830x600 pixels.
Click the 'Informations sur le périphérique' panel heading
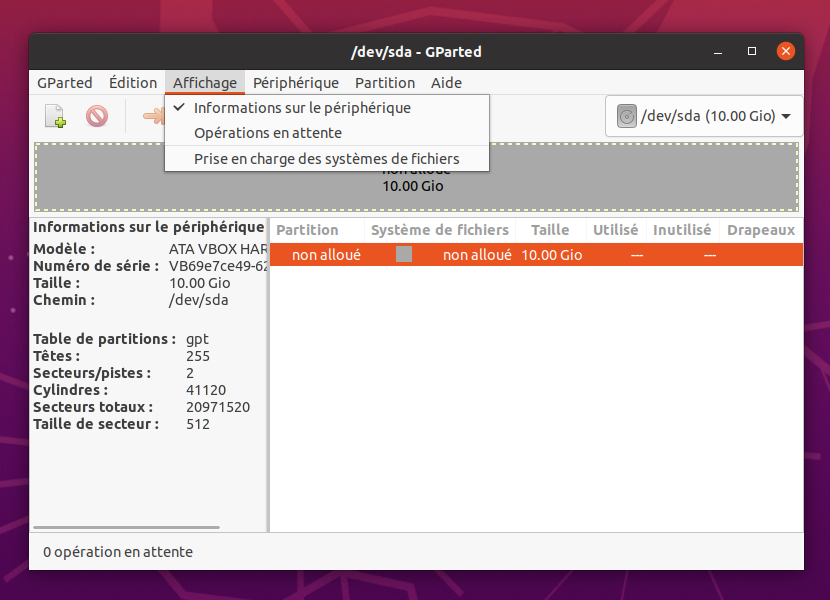point(149,227)
